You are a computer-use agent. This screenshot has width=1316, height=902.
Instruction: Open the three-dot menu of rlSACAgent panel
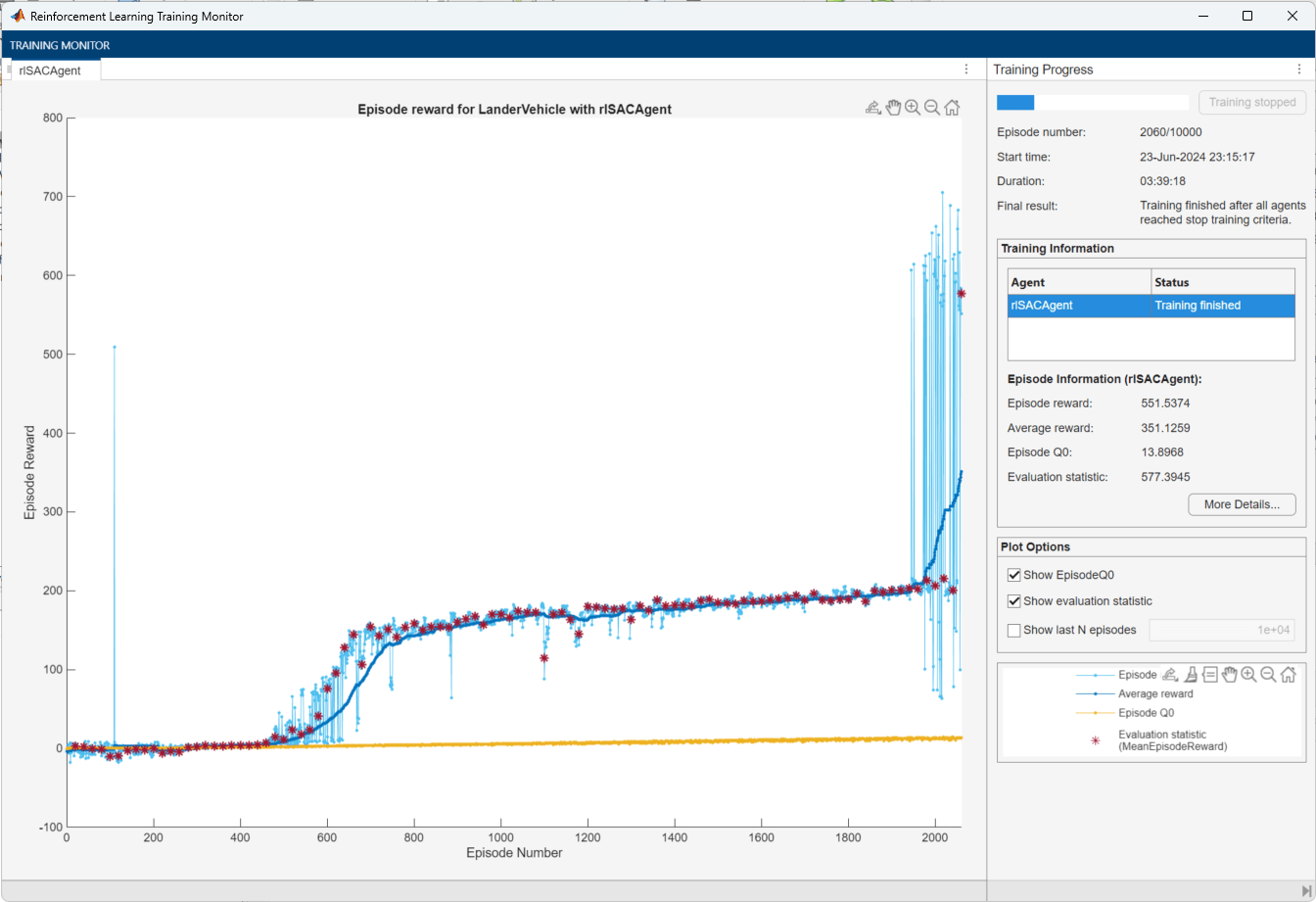pyautogui.click(x=966, y=70)
